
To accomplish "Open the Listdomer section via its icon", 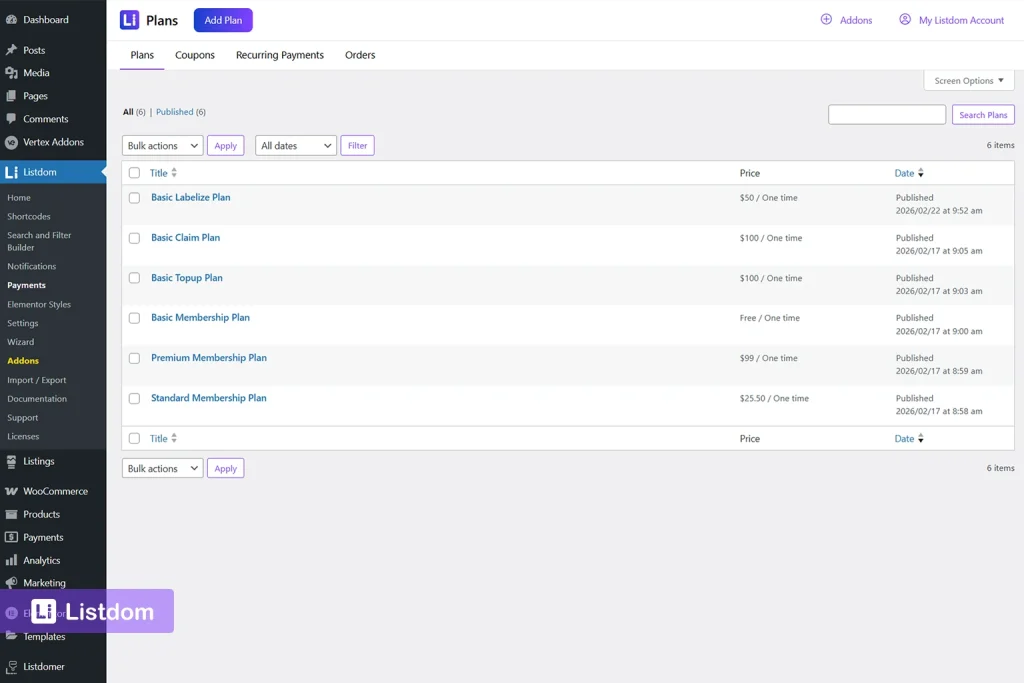I will 14,666.
